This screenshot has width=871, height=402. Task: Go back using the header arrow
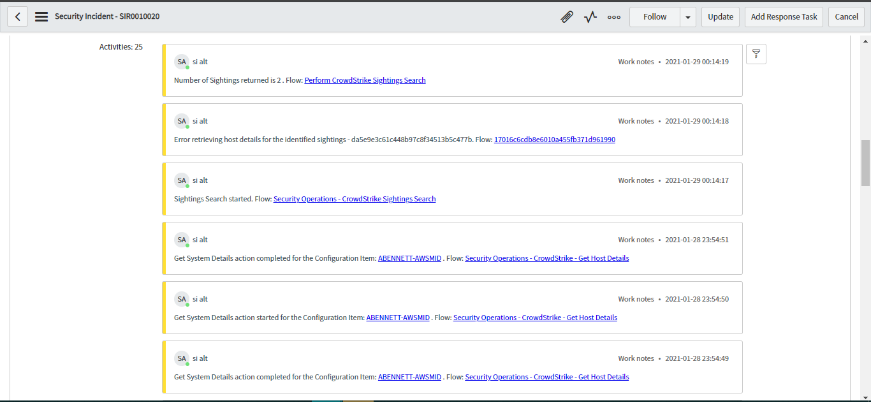pos(18,17)
